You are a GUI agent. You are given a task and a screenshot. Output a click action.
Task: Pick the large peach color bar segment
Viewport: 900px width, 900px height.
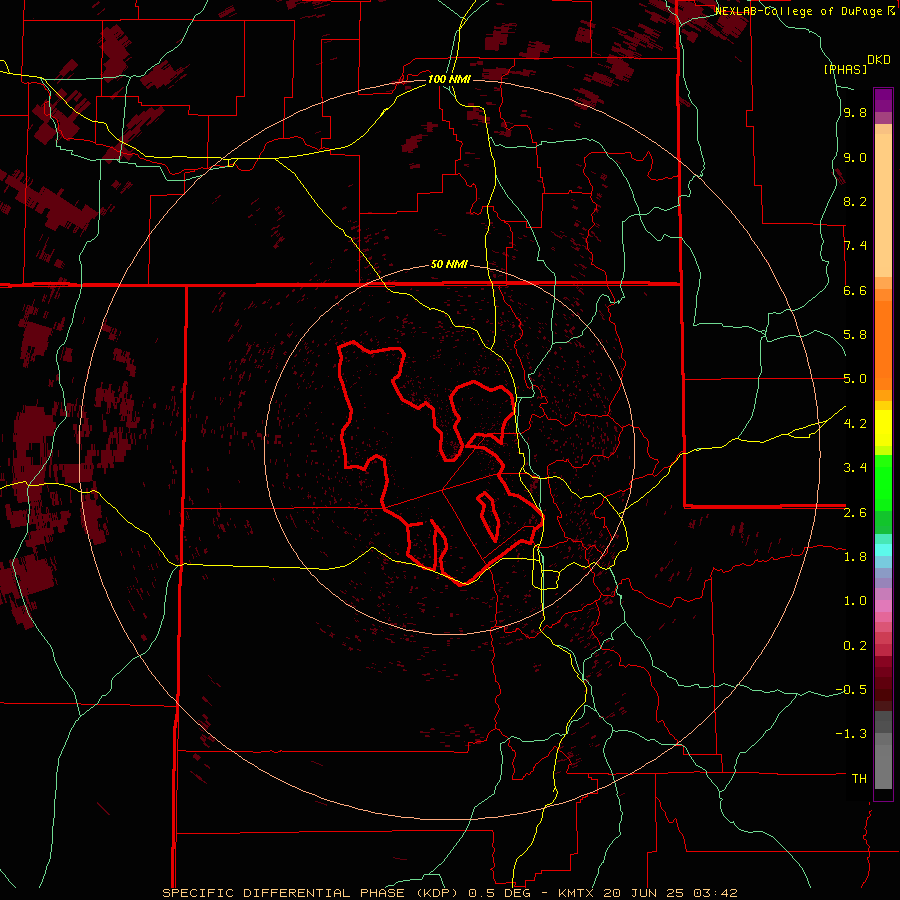883,206
